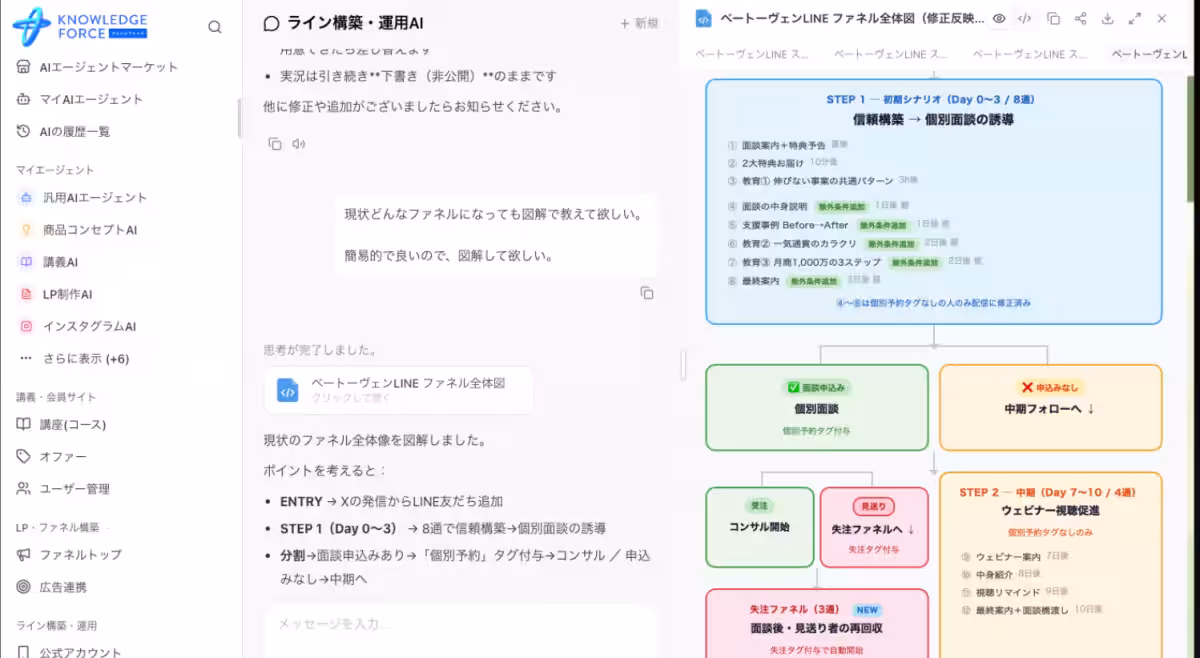The height and width of the screenshot is (658, 1200).
Task: Click the left sidebar scrollbar thumb
Action: point(239,118)
